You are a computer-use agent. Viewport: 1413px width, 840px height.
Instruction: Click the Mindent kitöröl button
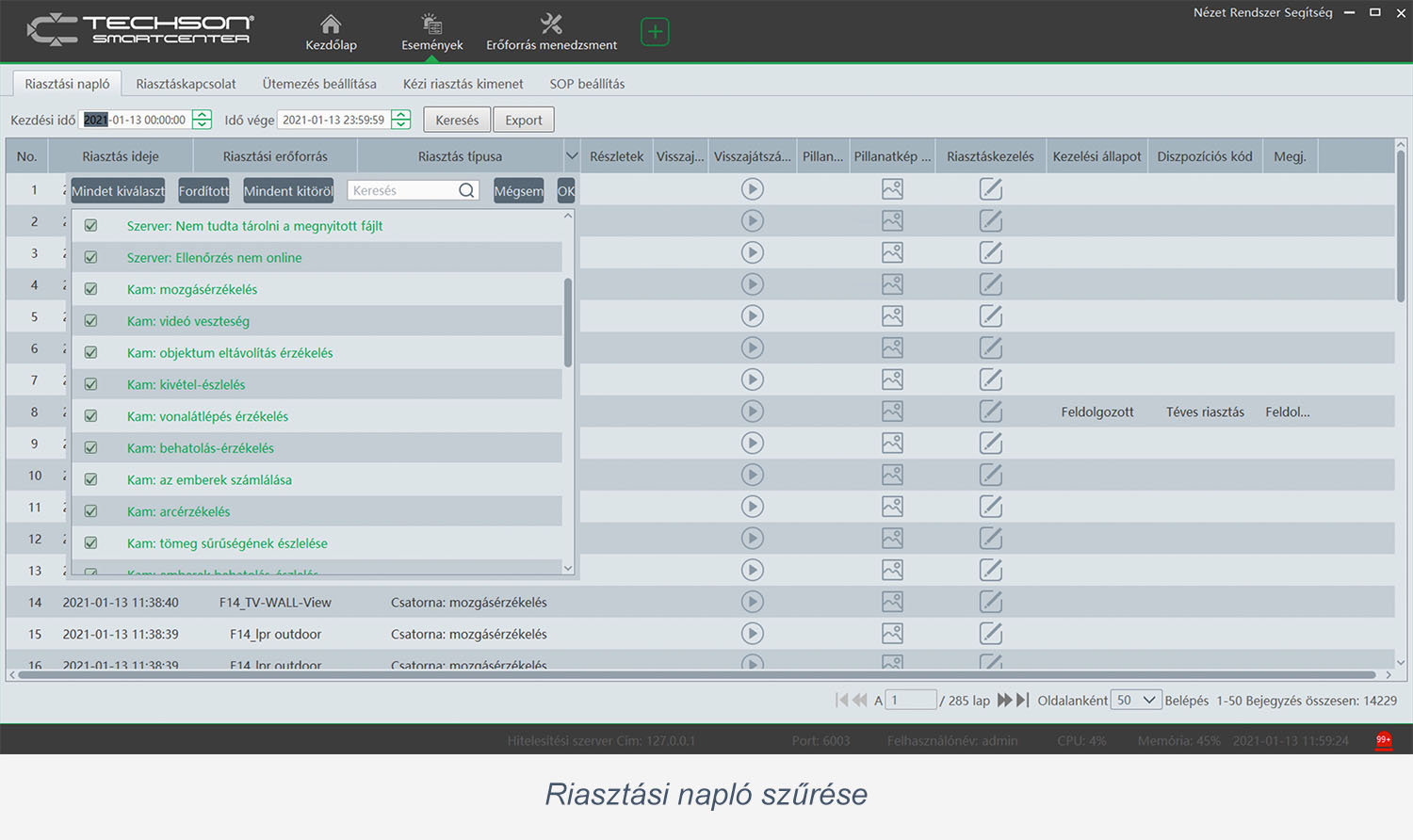tap(288, 190)
